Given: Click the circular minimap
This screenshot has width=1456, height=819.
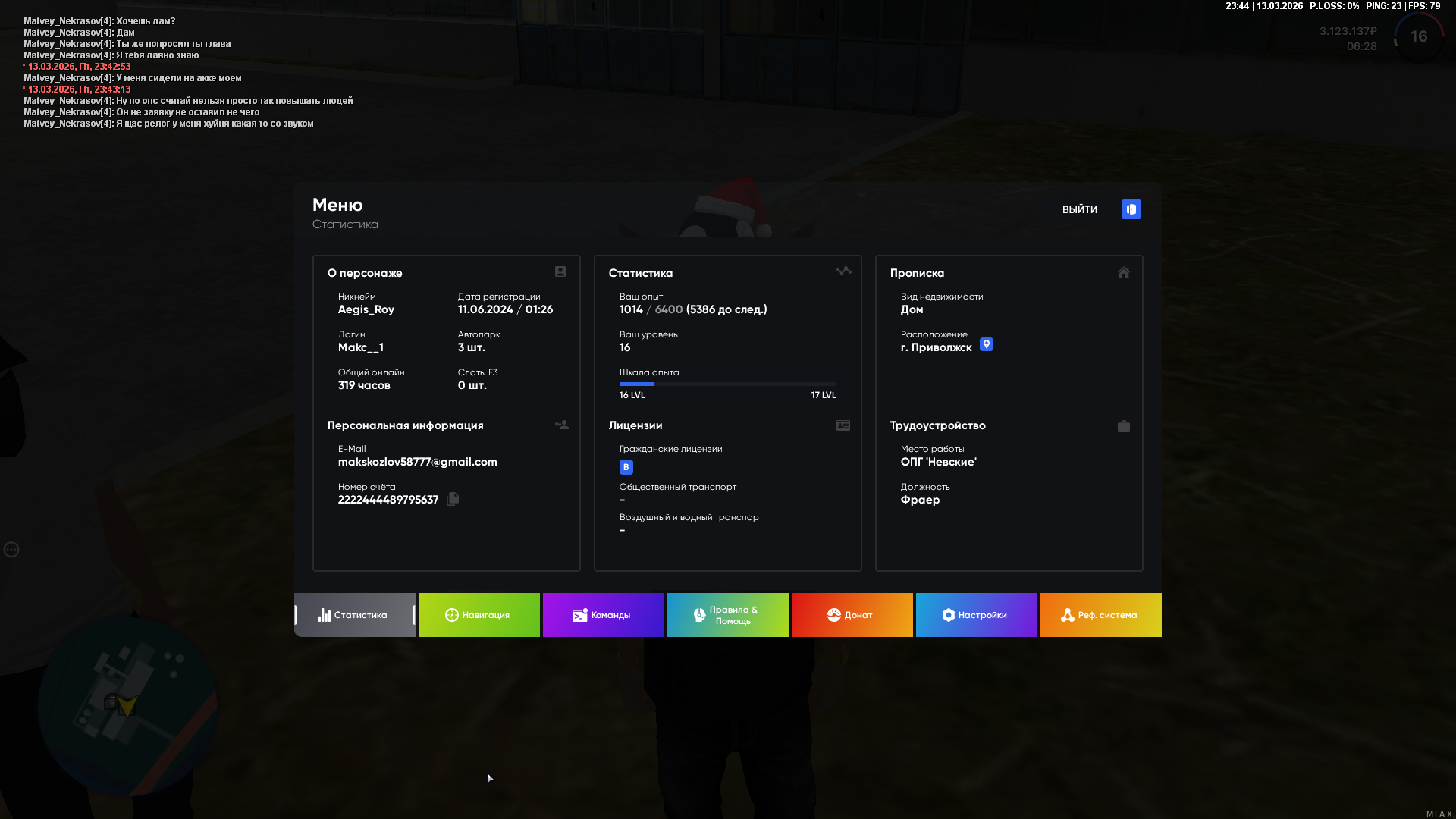Looking at the screenshot, I should point(127,705).
